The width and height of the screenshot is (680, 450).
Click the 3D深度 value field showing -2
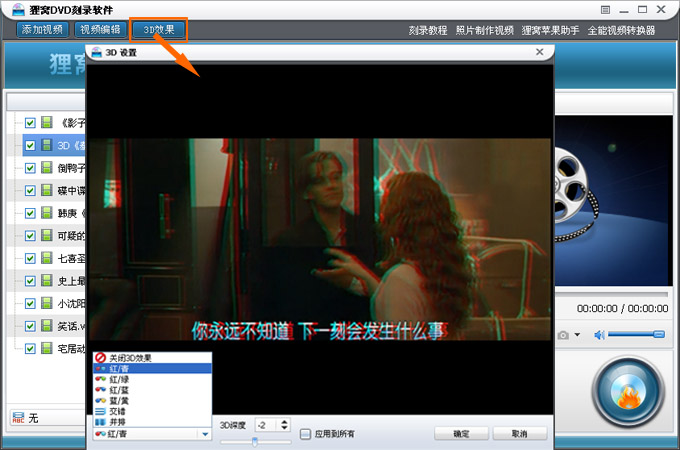click(267, 425)
